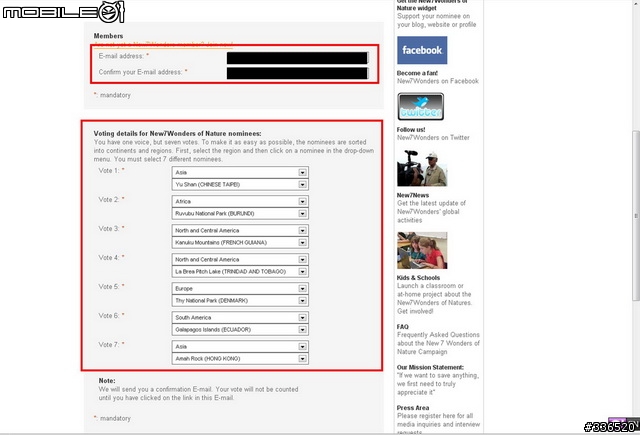The height and width of the screenshot is (435, 640).
Task: Open the Amah Rock nominee dropdown
Action: [240, 358]
